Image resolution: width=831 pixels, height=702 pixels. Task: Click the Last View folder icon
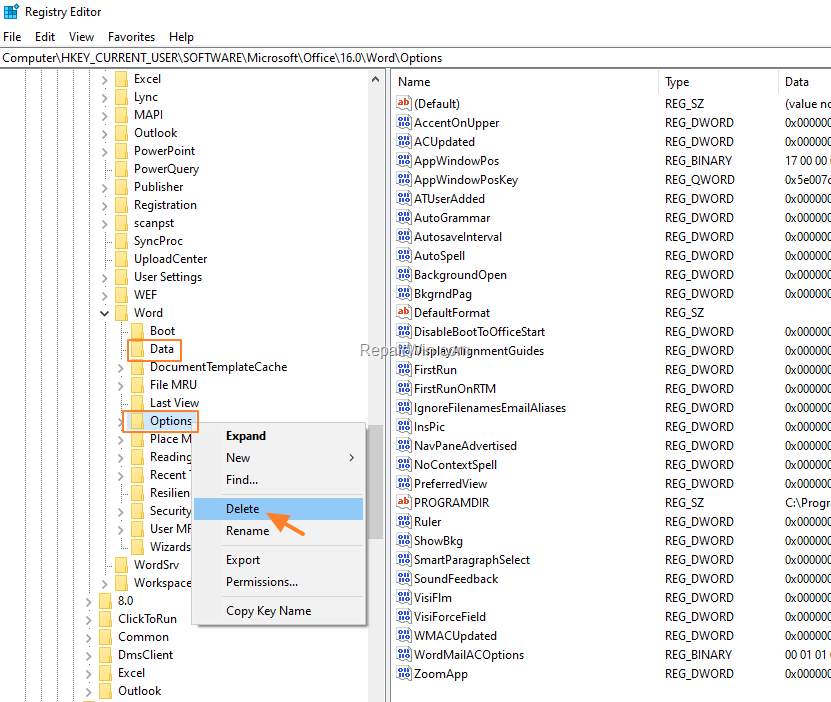click(138, 403)
